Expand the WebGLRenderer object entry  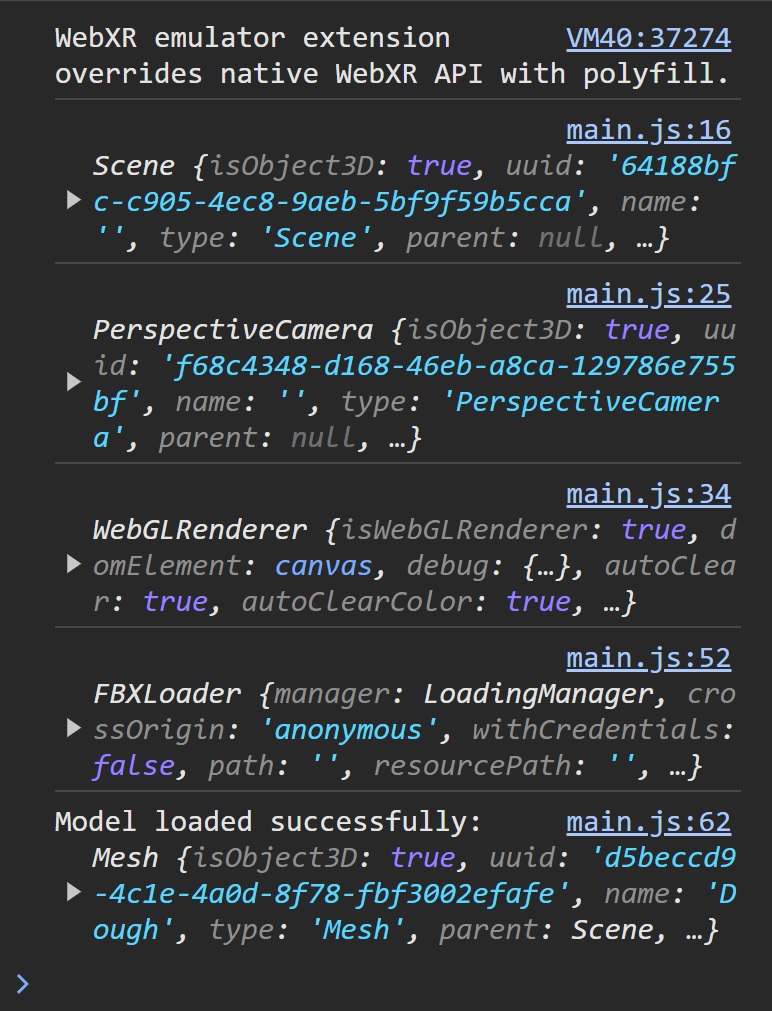click(x=74, y=565)
